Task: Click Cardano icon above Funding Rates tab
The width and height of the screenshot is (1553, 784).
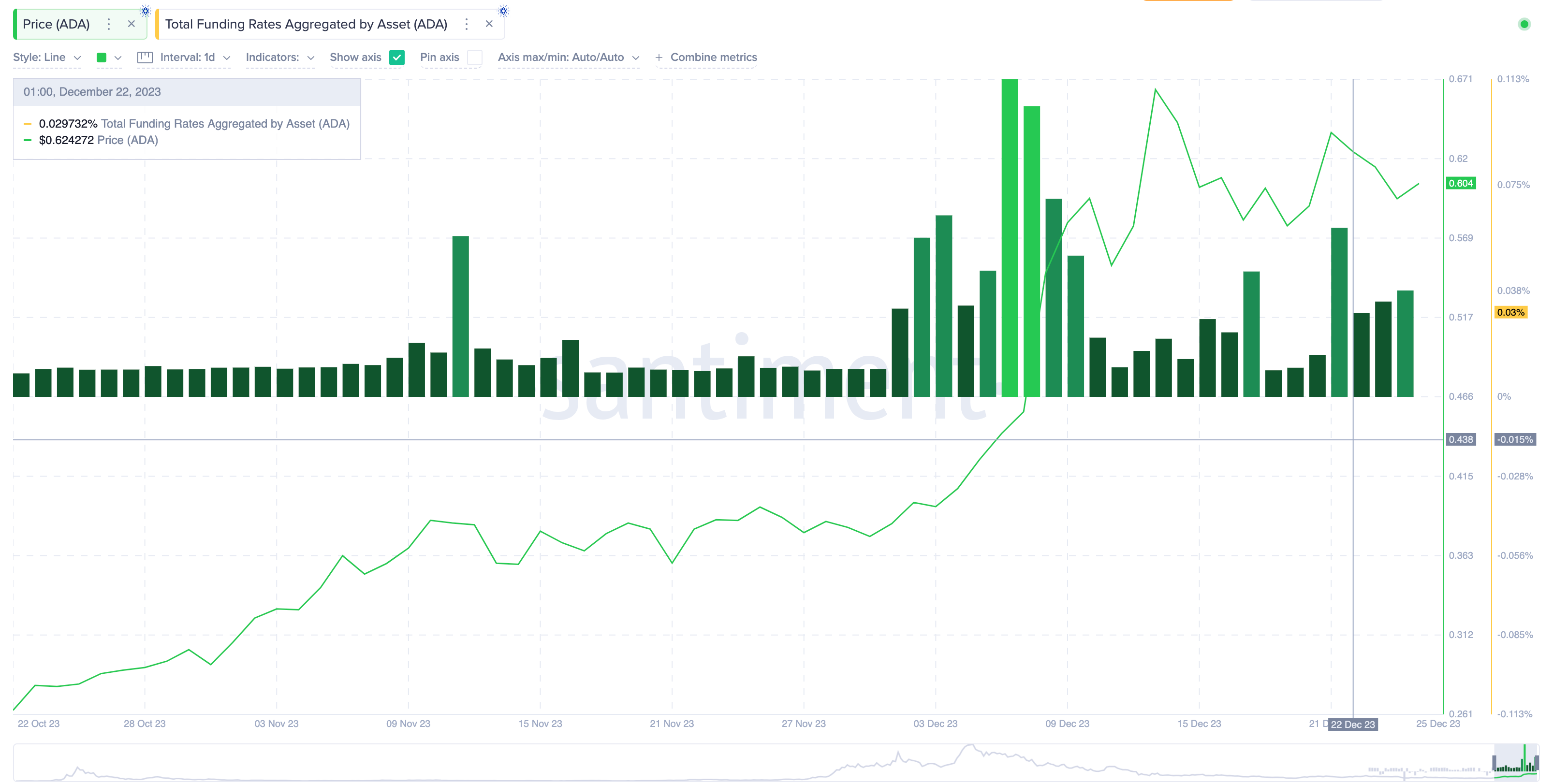Action: (x=503, y=10)
